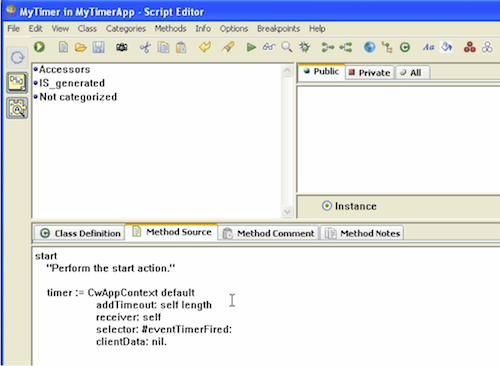Switch to the All methods tab

[412, 73]
